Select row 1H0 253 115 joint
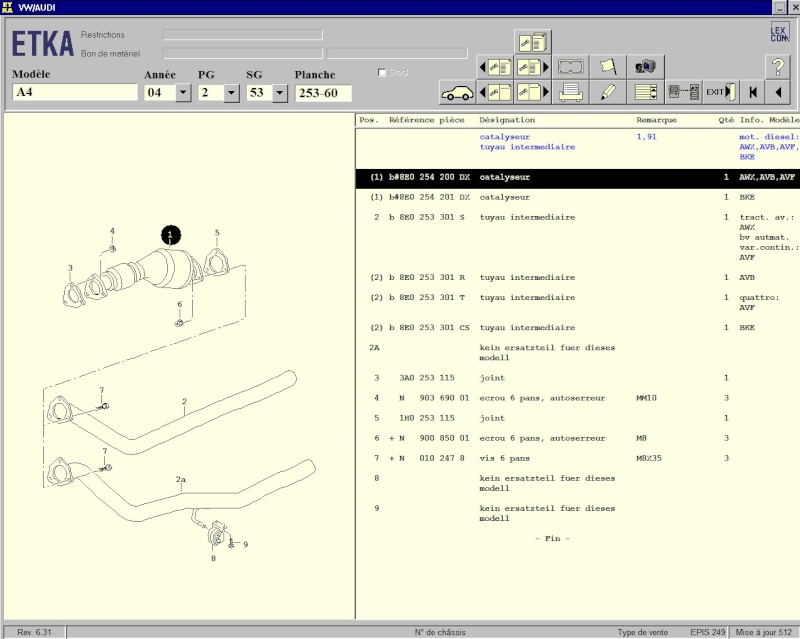Viewport: 800px width, 639px height. pyautogui.click(x=578, y=418)
